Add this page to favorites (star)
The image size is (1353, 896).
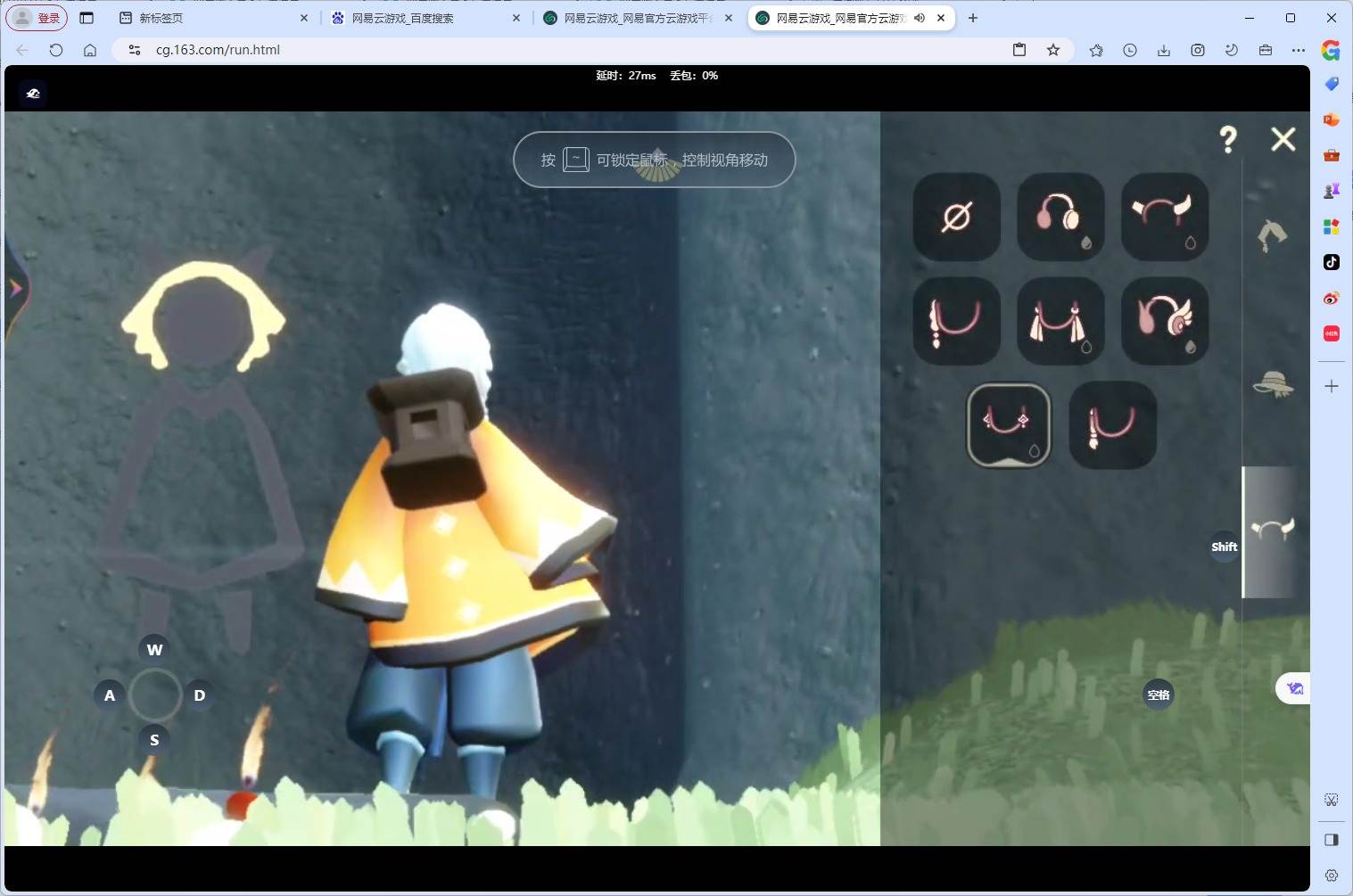pos(1053,50)
